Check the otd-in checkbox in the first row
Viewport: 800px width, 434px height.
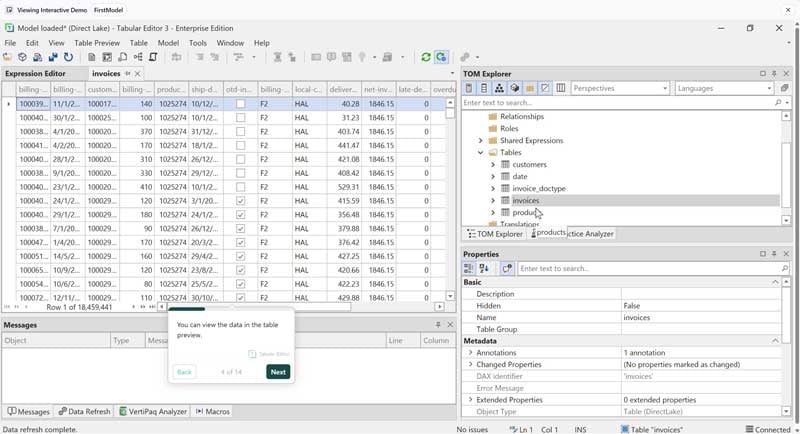coord(240,104)
